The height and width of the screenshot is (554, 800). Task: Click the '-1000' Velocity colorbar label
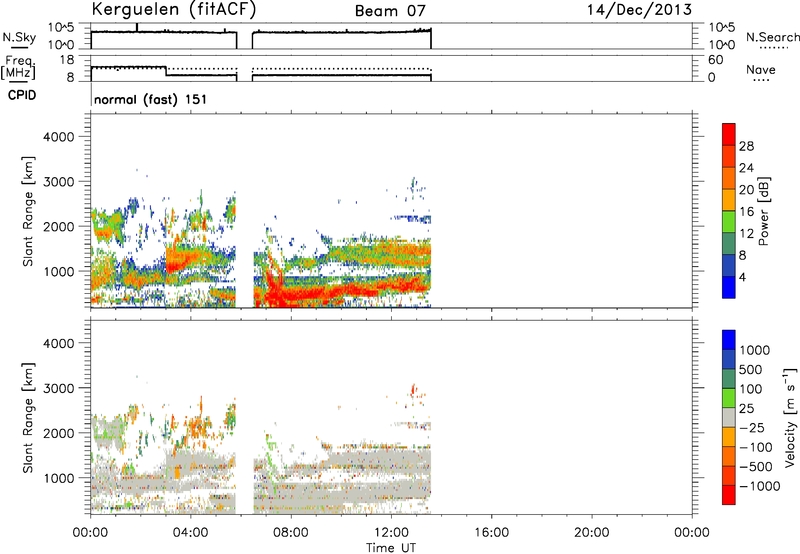click(759, 486)
